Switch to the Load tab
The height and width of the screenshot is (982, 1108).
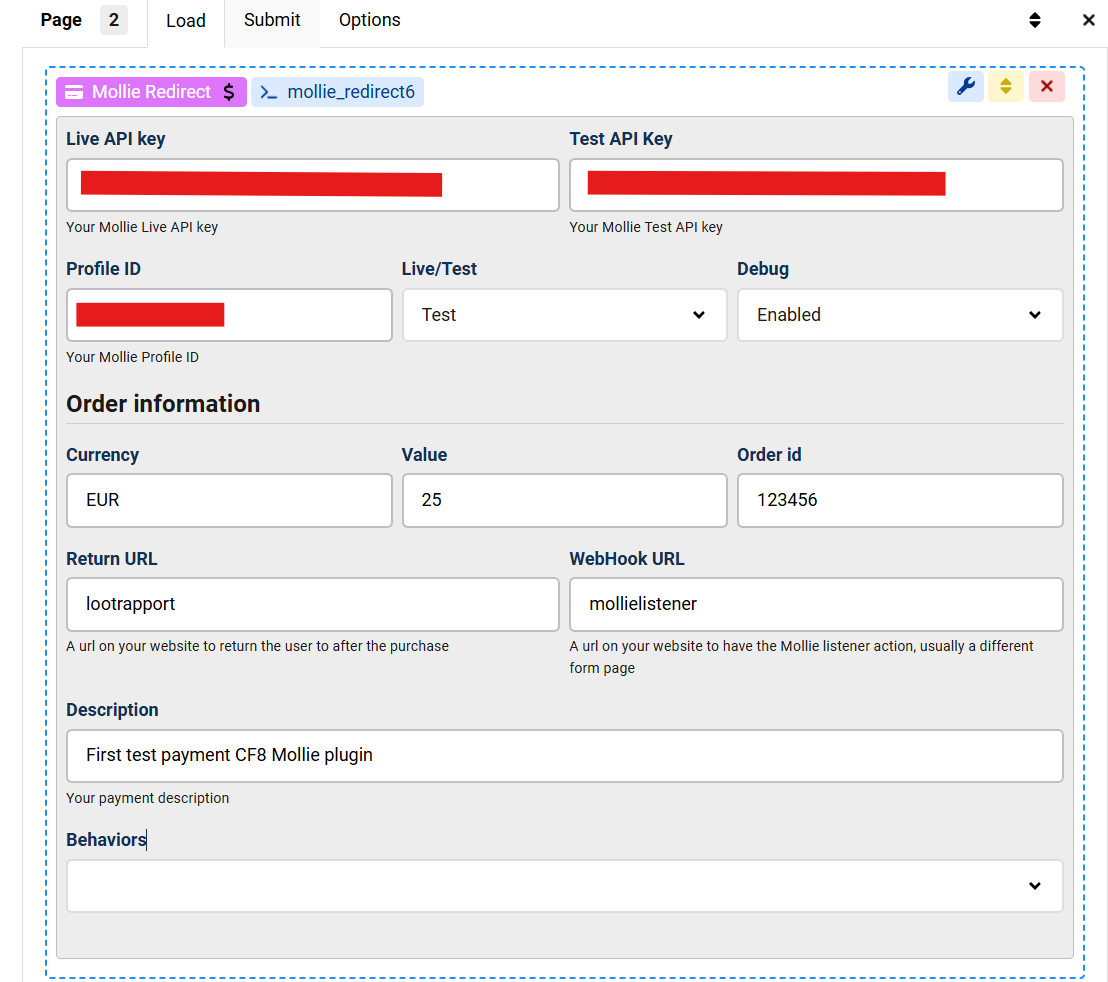point(185,21)
